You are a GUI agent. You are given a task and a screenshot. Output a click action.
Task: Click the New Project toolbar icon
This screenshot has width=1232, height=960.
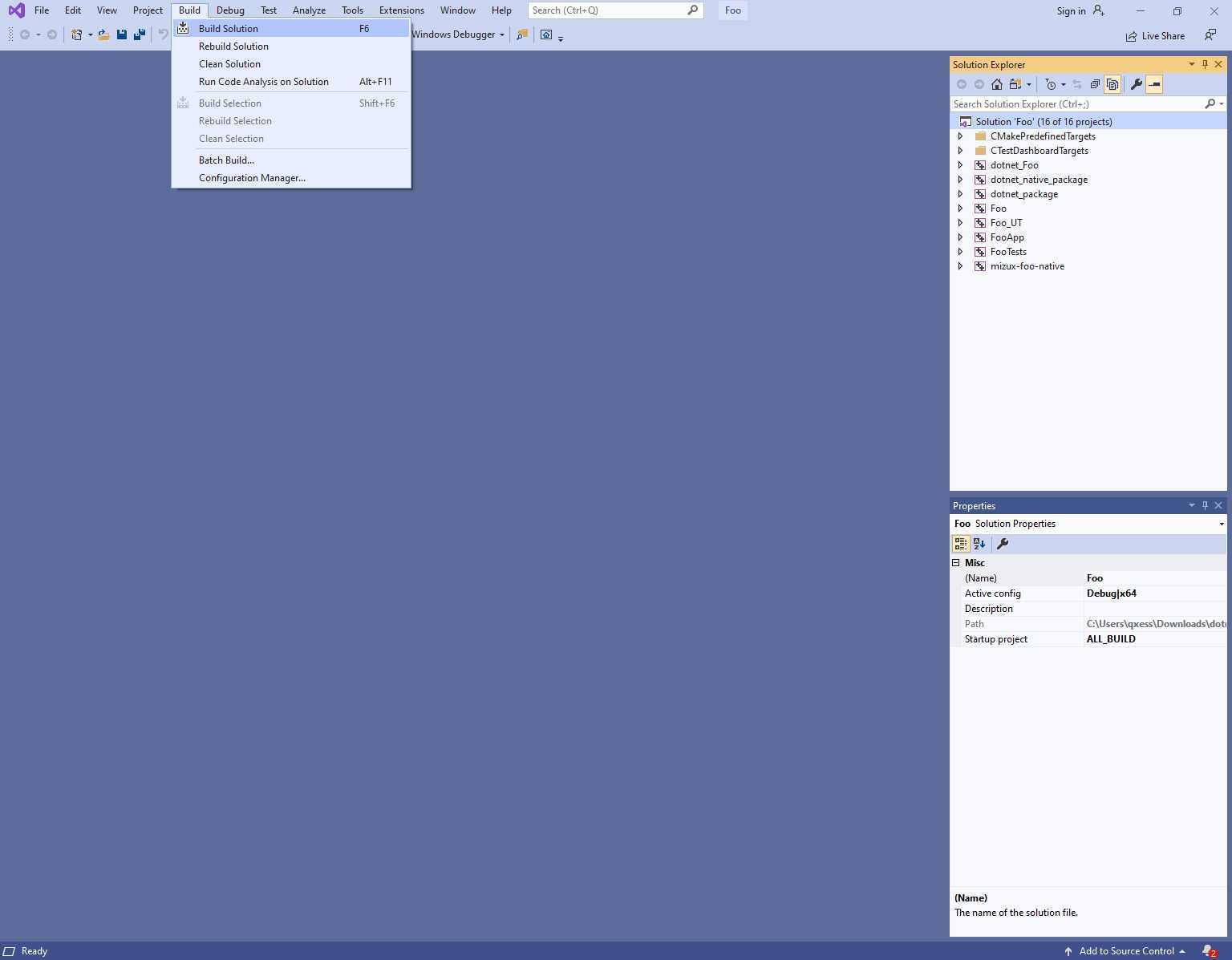[76, 34]
